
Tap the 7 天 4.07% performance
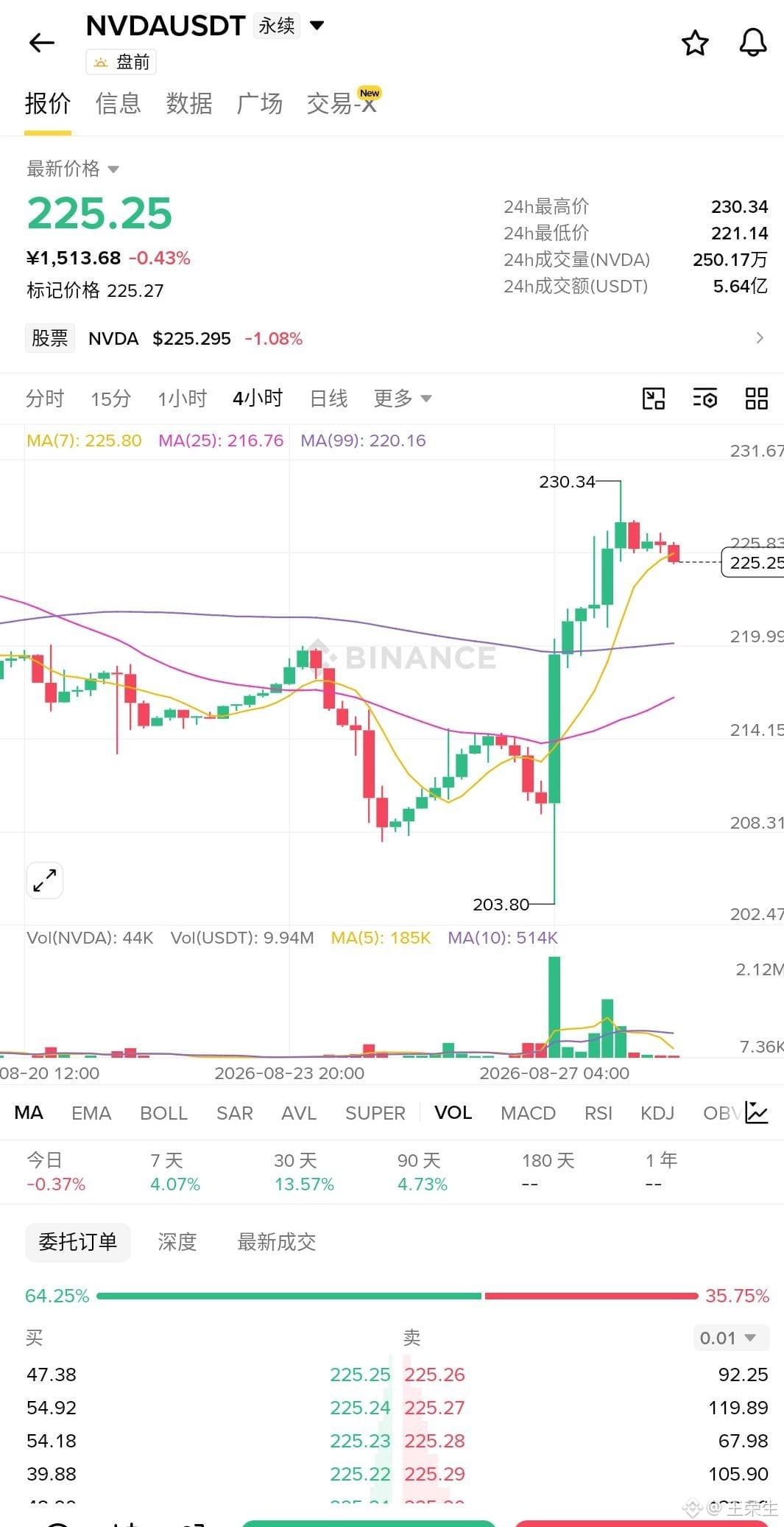point(175,1172)
